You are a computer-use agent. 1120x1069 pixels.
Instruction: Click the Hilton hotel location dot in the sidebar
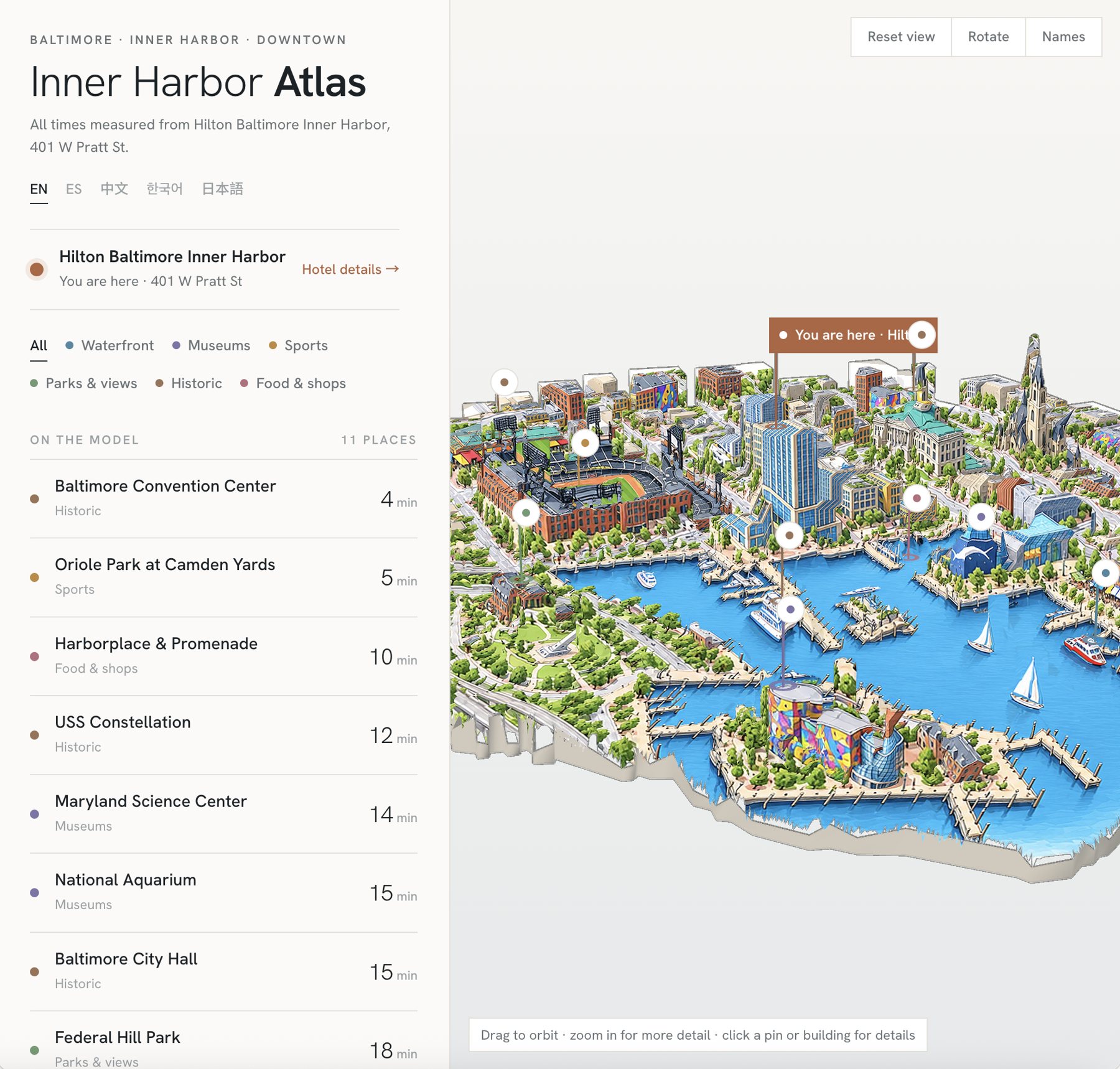coord(37,269)
